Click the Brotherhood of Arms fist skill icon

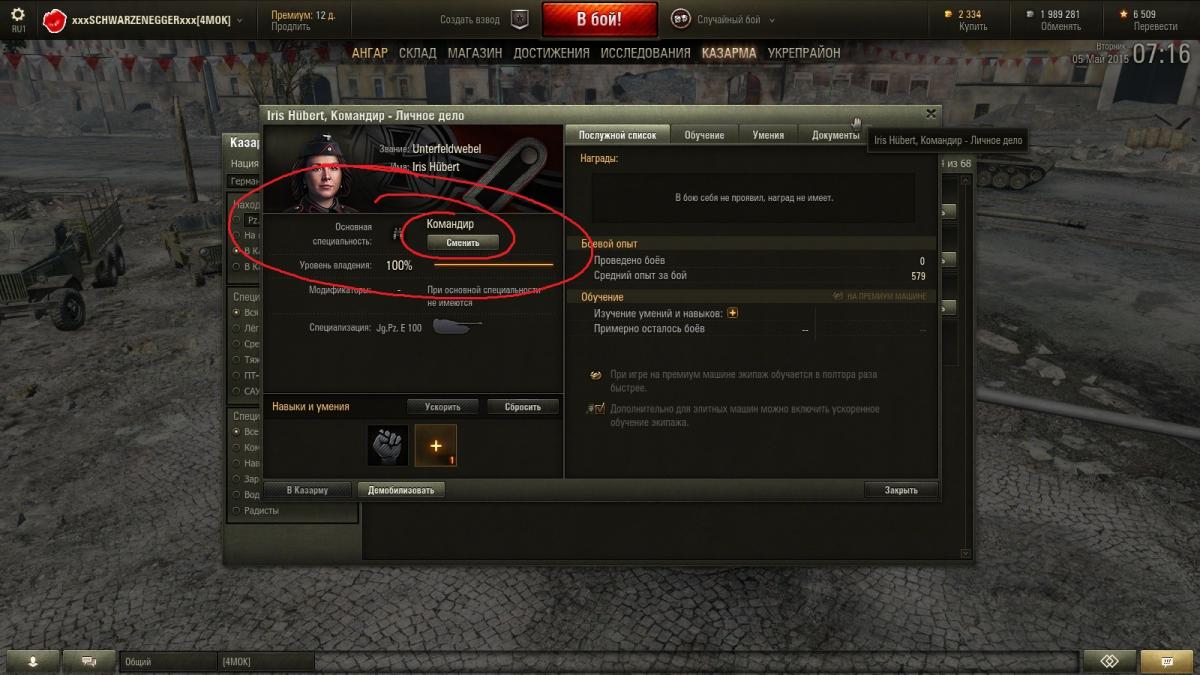coord(388,445)
